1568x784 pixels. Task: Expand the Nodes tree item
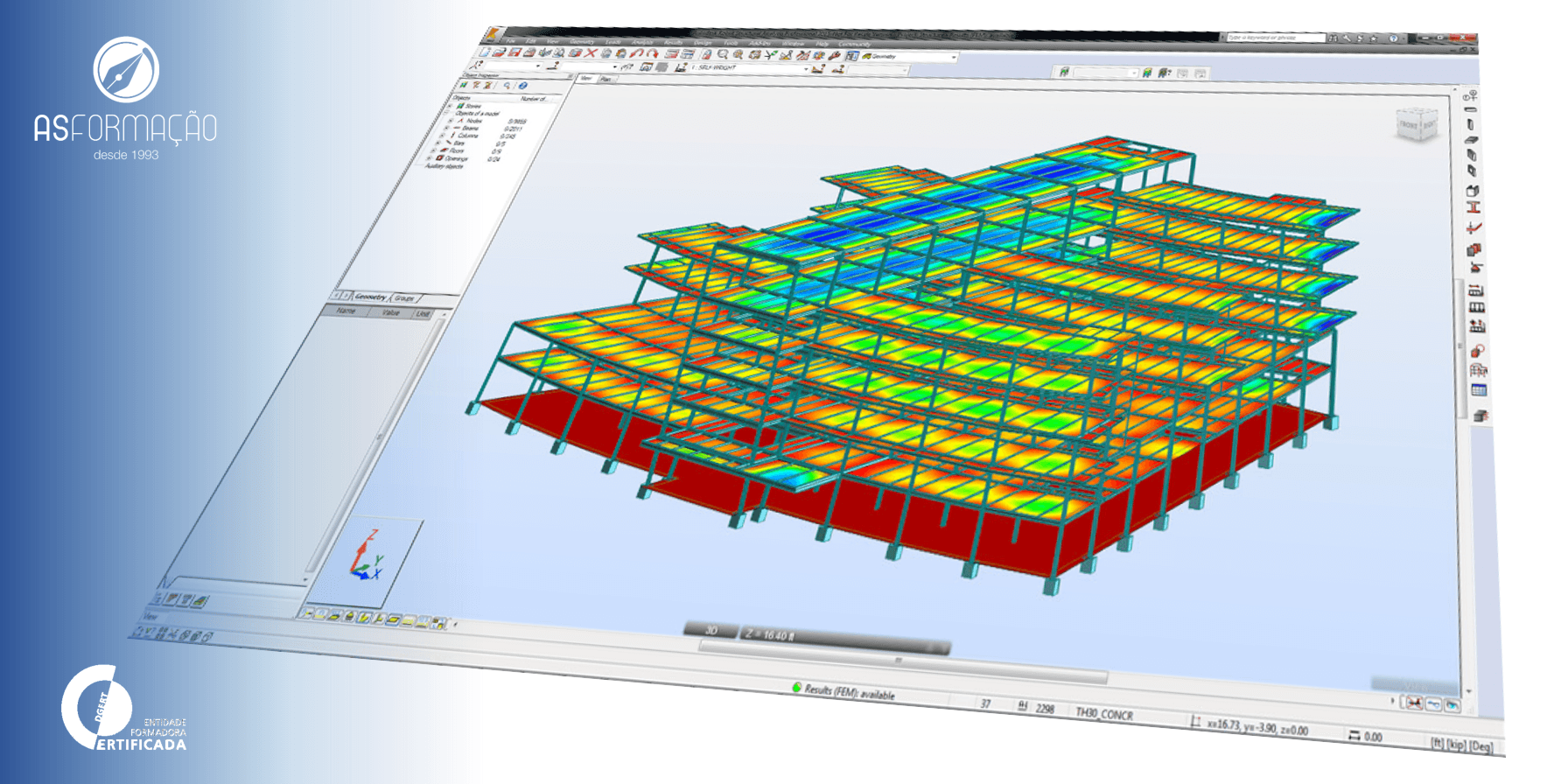[x=450, y=121]
